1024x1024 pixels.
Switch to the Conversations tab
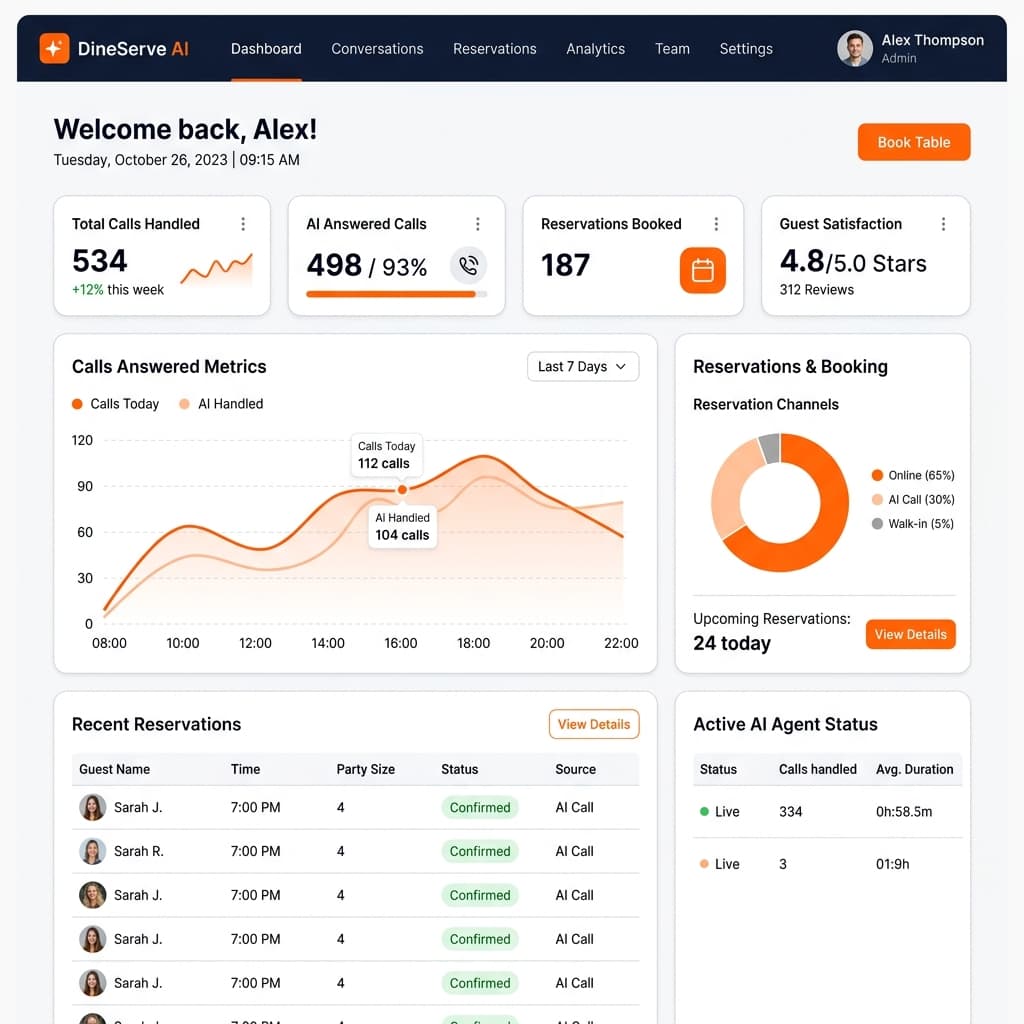click(377, 49)
